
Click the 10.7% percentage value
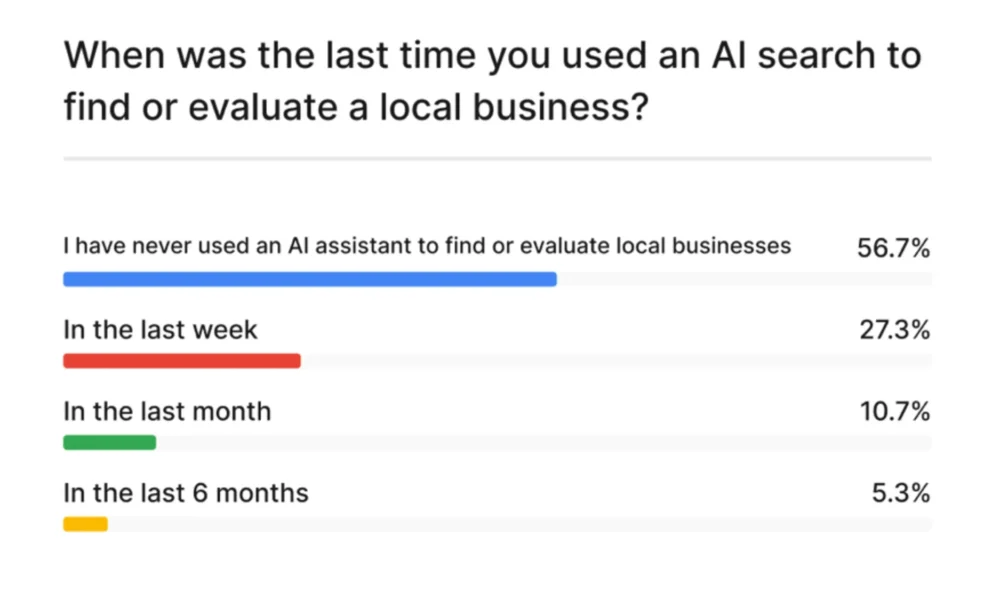(895, 411)
